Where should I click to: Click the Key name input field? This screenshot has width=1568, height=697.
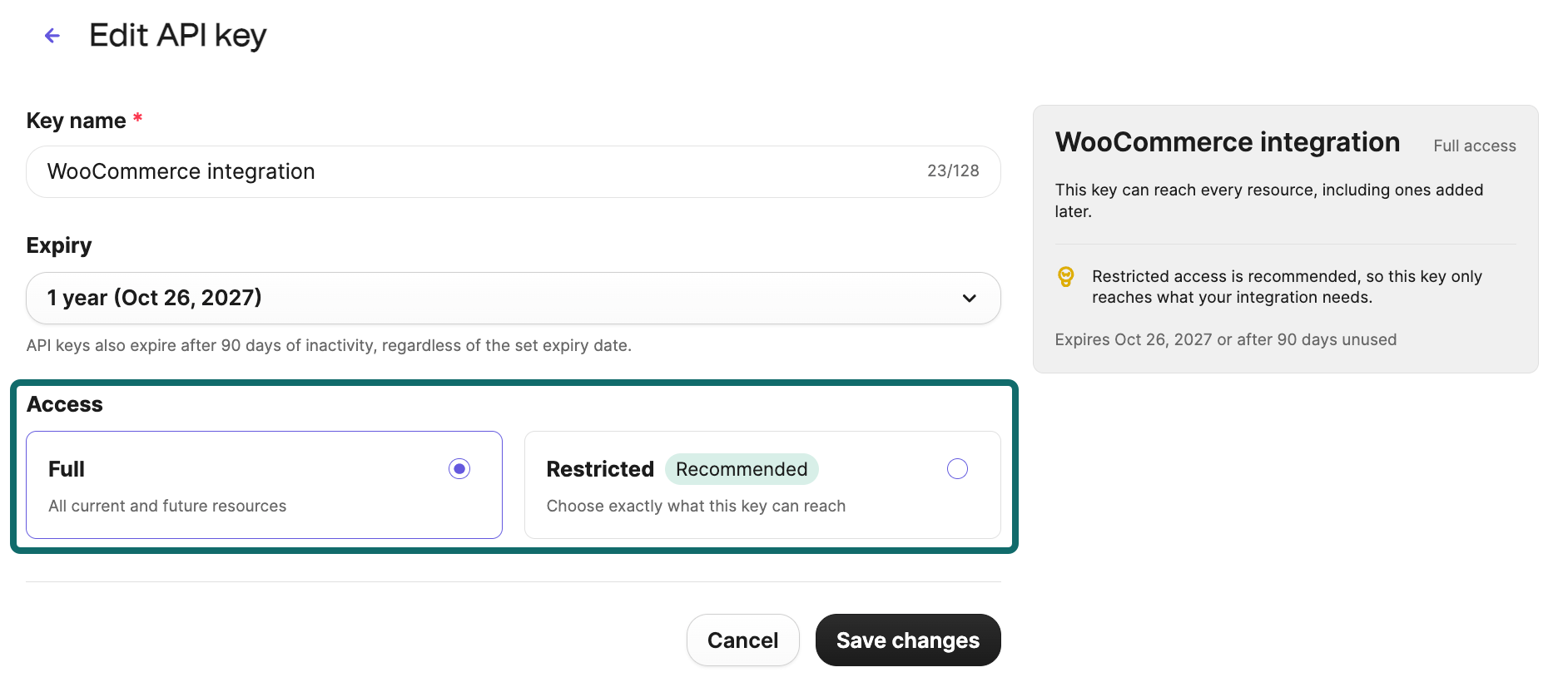513,171
